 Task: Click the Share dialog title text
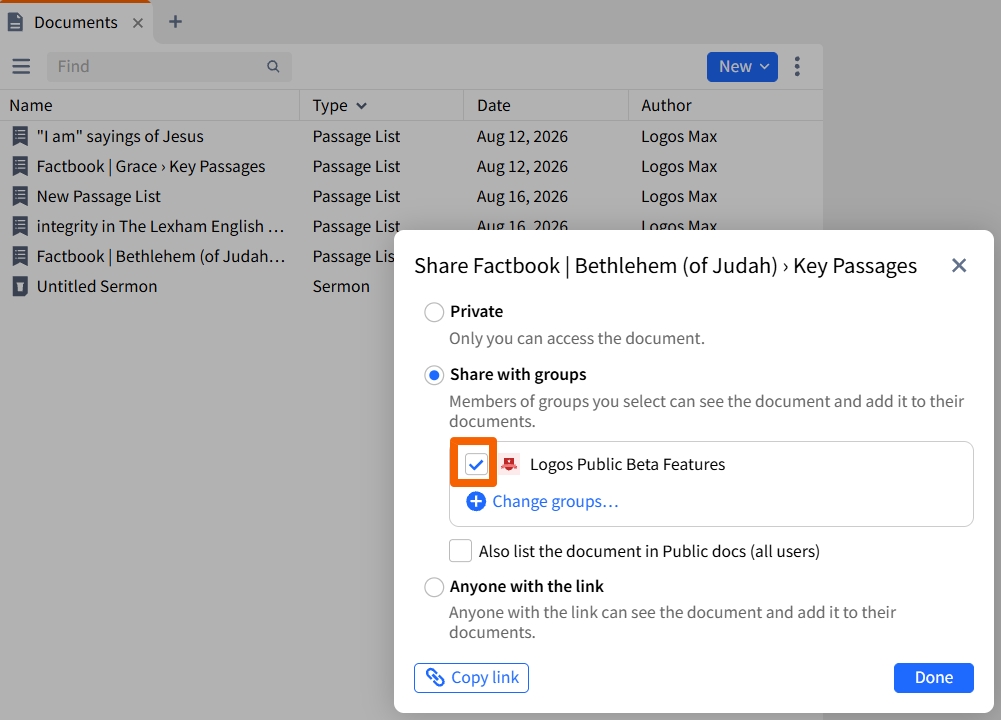click(665, 266)
